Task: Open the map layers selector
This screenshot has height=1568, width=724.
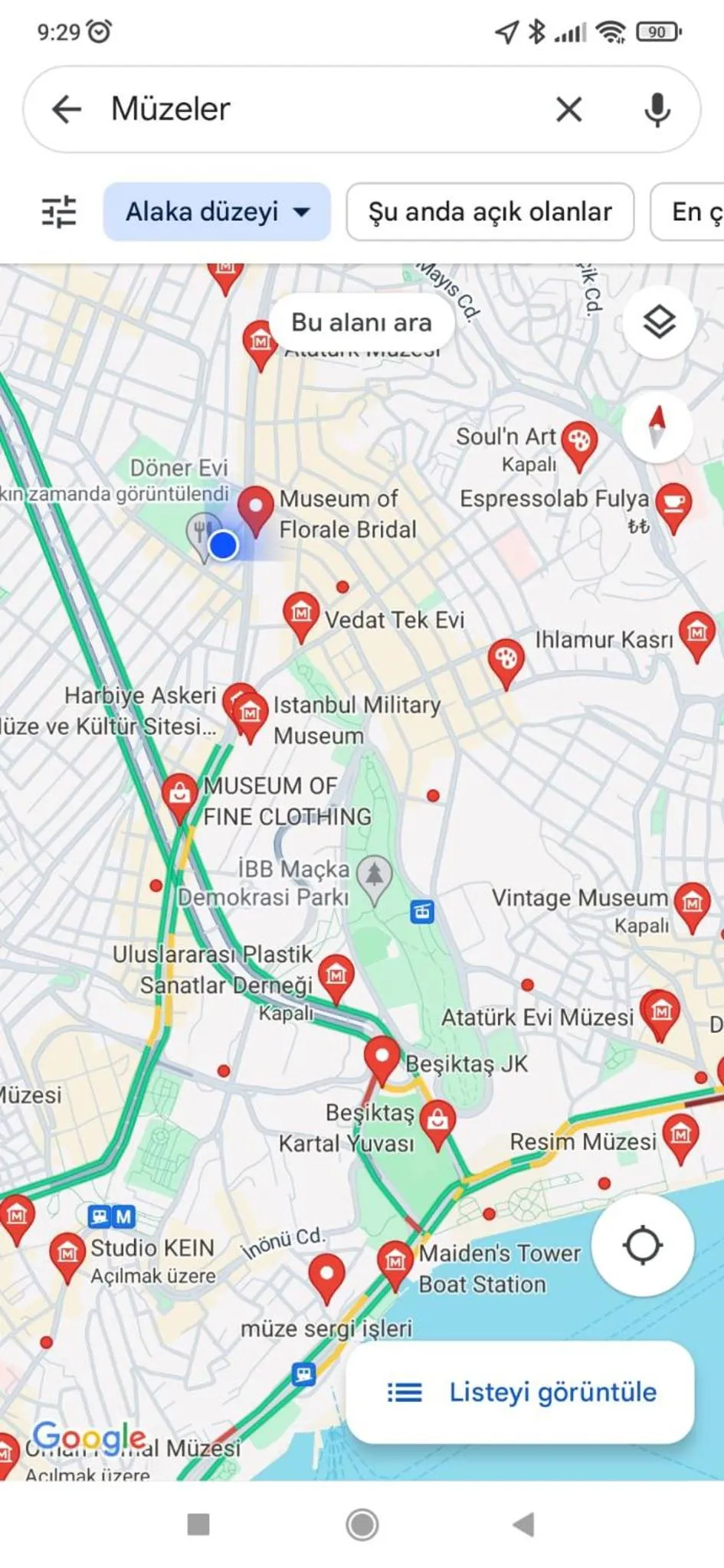Action: click(x=659, y=322)
